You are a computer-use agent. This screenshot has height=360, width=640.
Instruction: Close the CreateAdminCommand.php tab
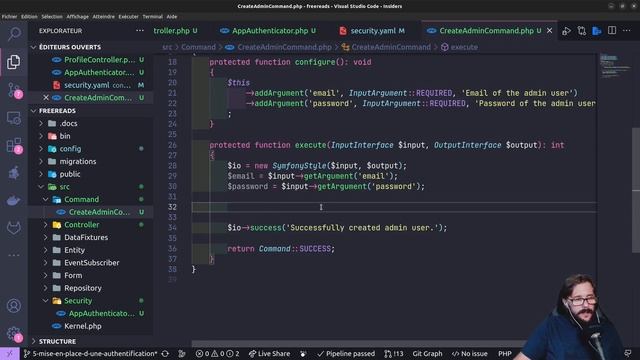550,31
